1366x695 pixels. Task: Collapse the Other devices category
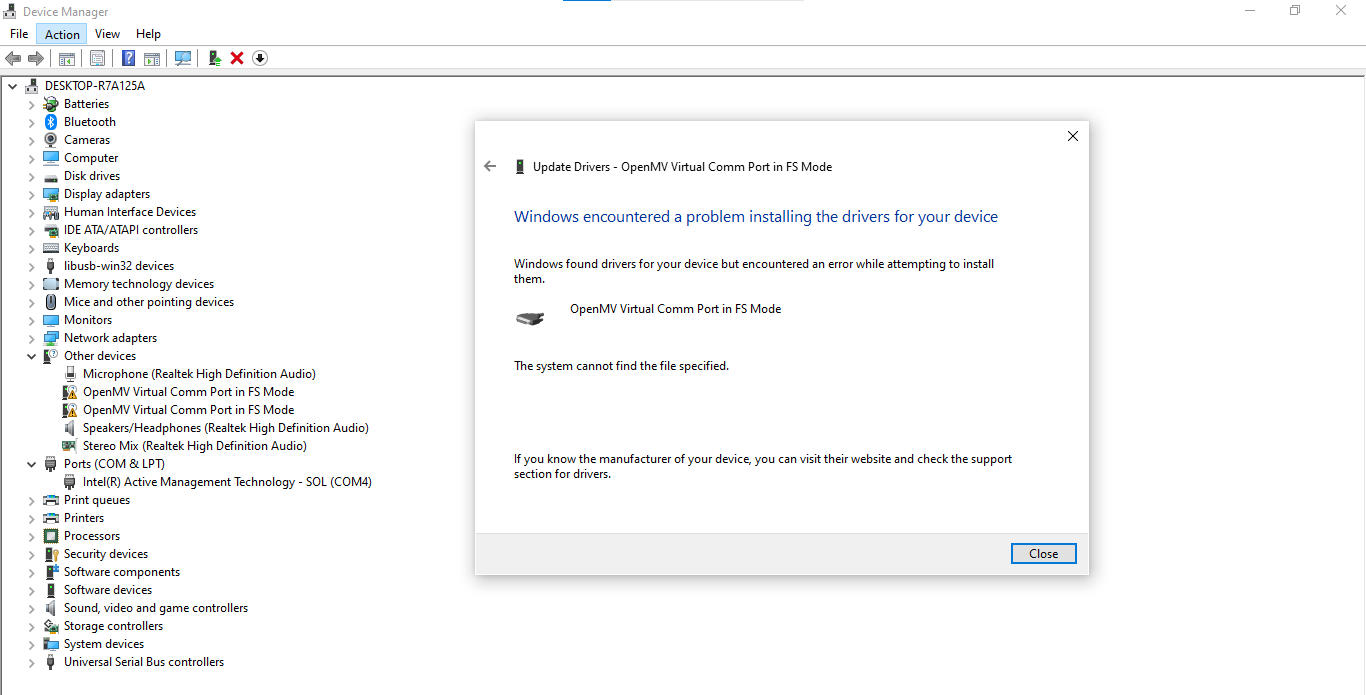point(31,356)
